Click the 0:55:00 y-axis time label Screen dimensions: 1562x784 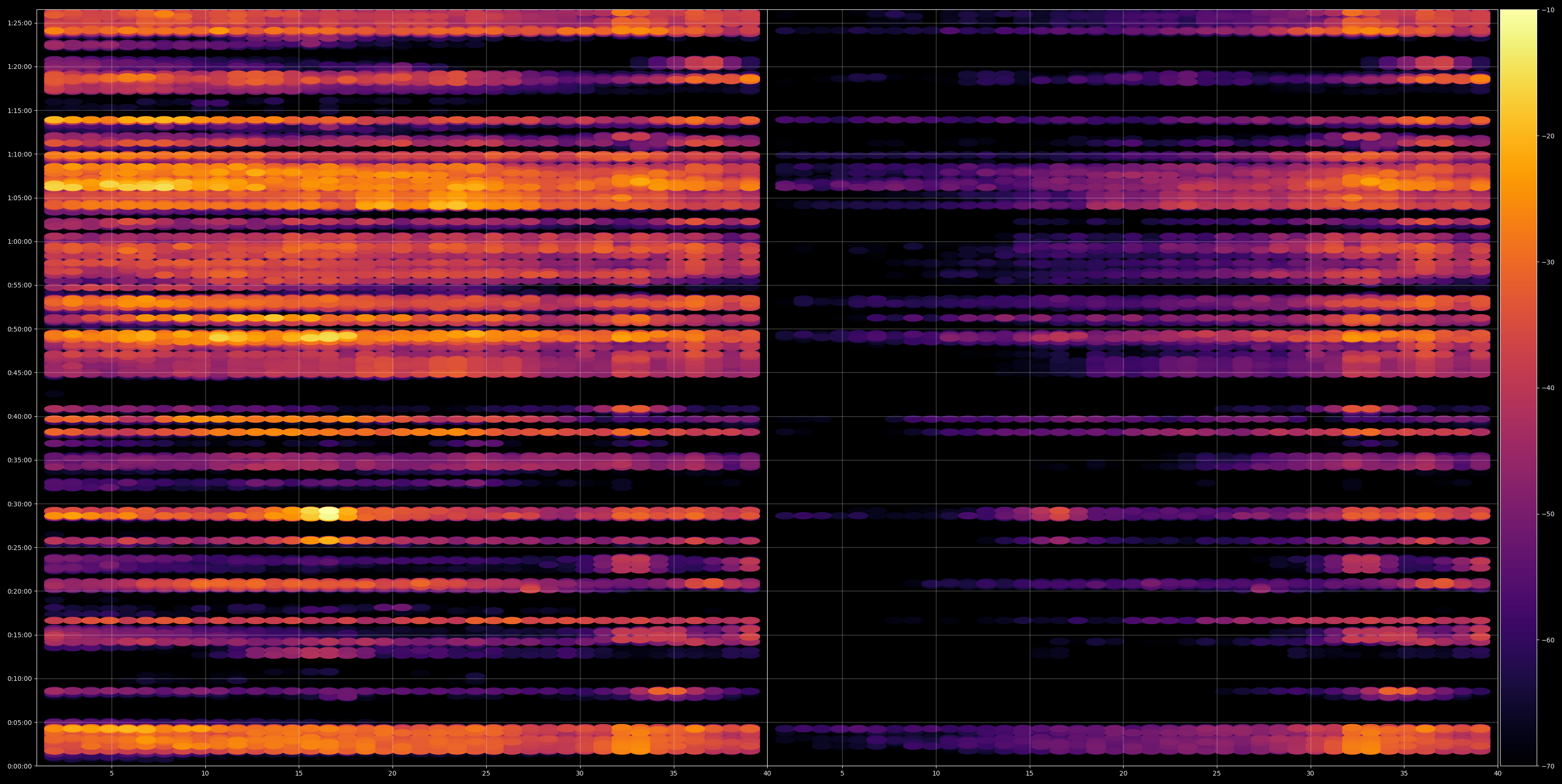pyautogui.click(x=19, y=285)
